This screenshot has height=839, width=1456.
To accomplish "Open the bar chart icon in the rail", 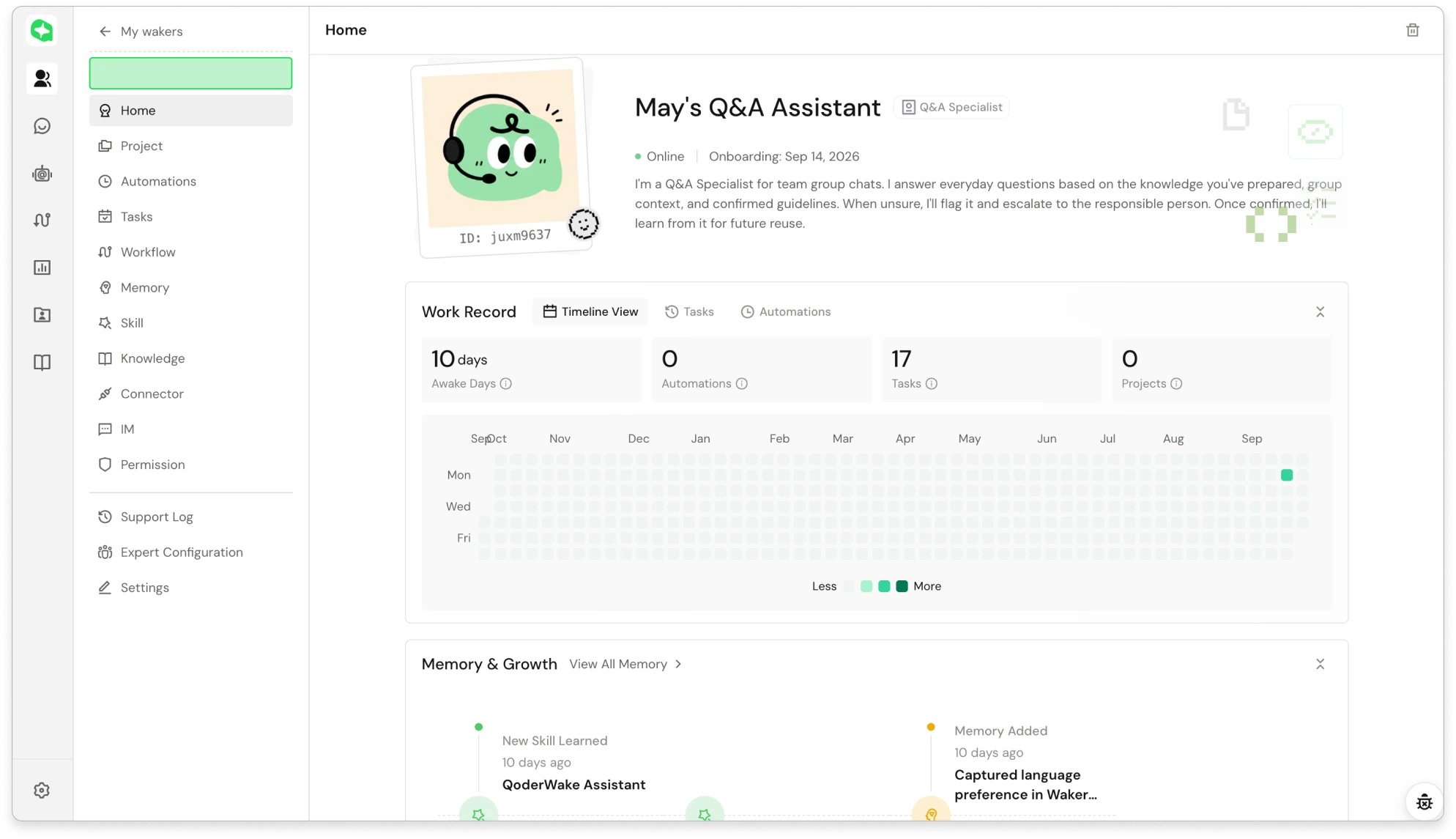I will point(42,267).
